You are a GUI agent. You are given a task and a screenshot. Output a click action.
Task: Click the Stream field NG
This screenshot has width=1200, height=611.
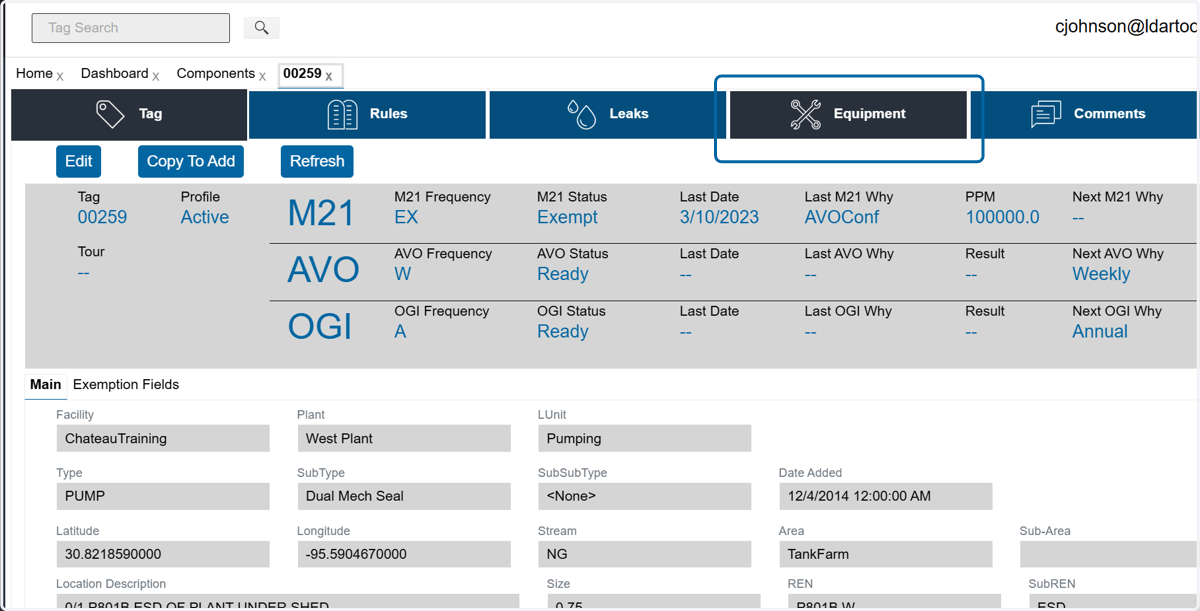click(x=645, y=554)
